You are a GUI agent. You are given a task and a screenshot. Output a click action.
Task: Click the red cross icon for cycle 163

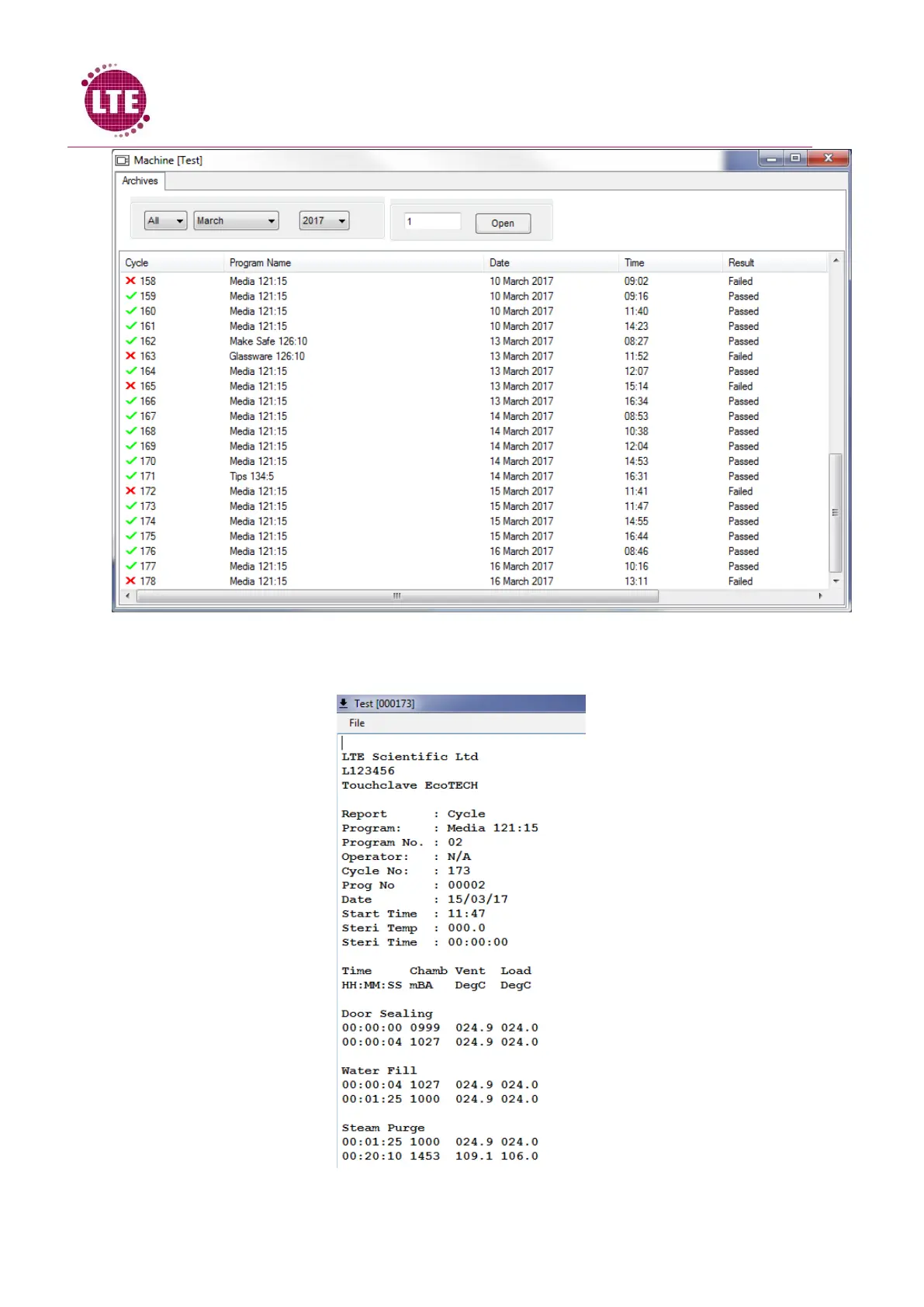pos(130,356)
